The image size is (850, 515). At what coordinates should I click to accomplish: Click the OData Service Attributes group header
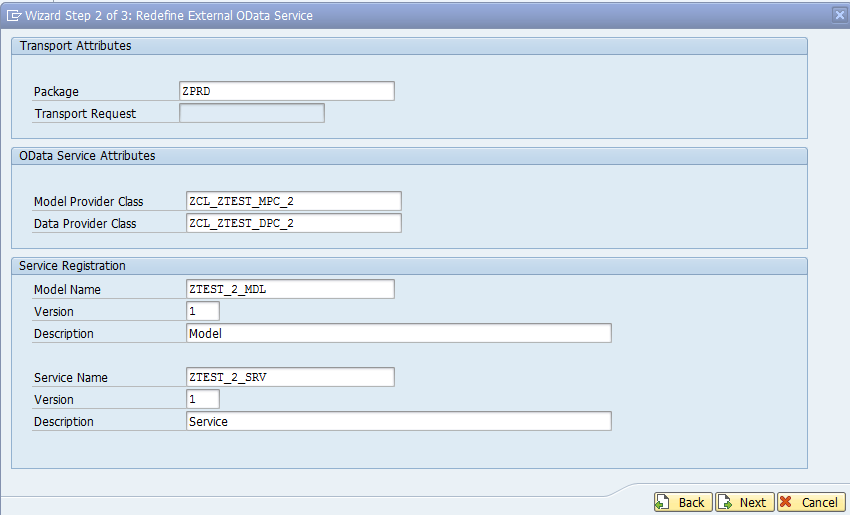(87, 156)
